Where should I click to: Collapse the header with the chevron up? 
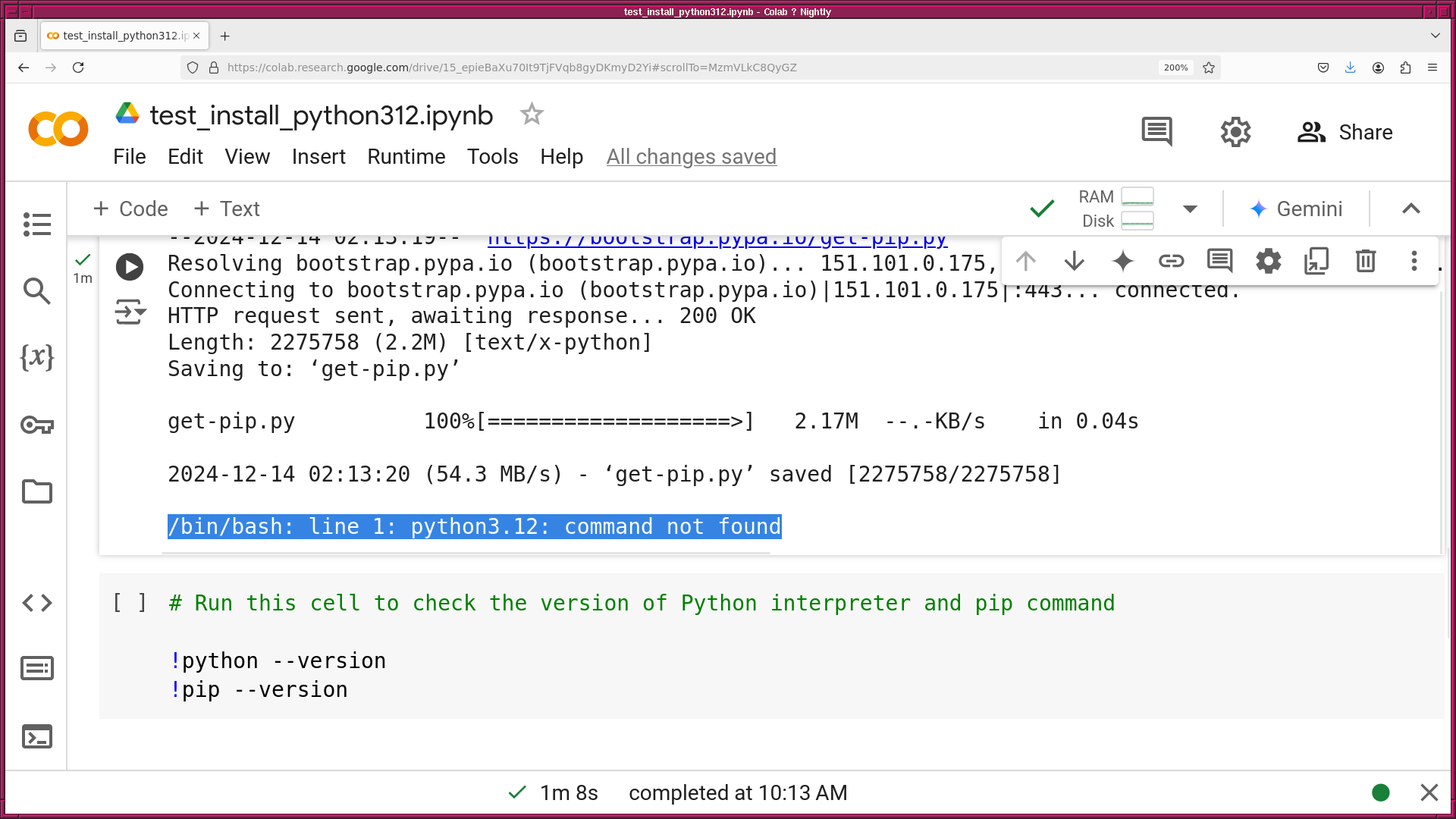point(1410,209)
